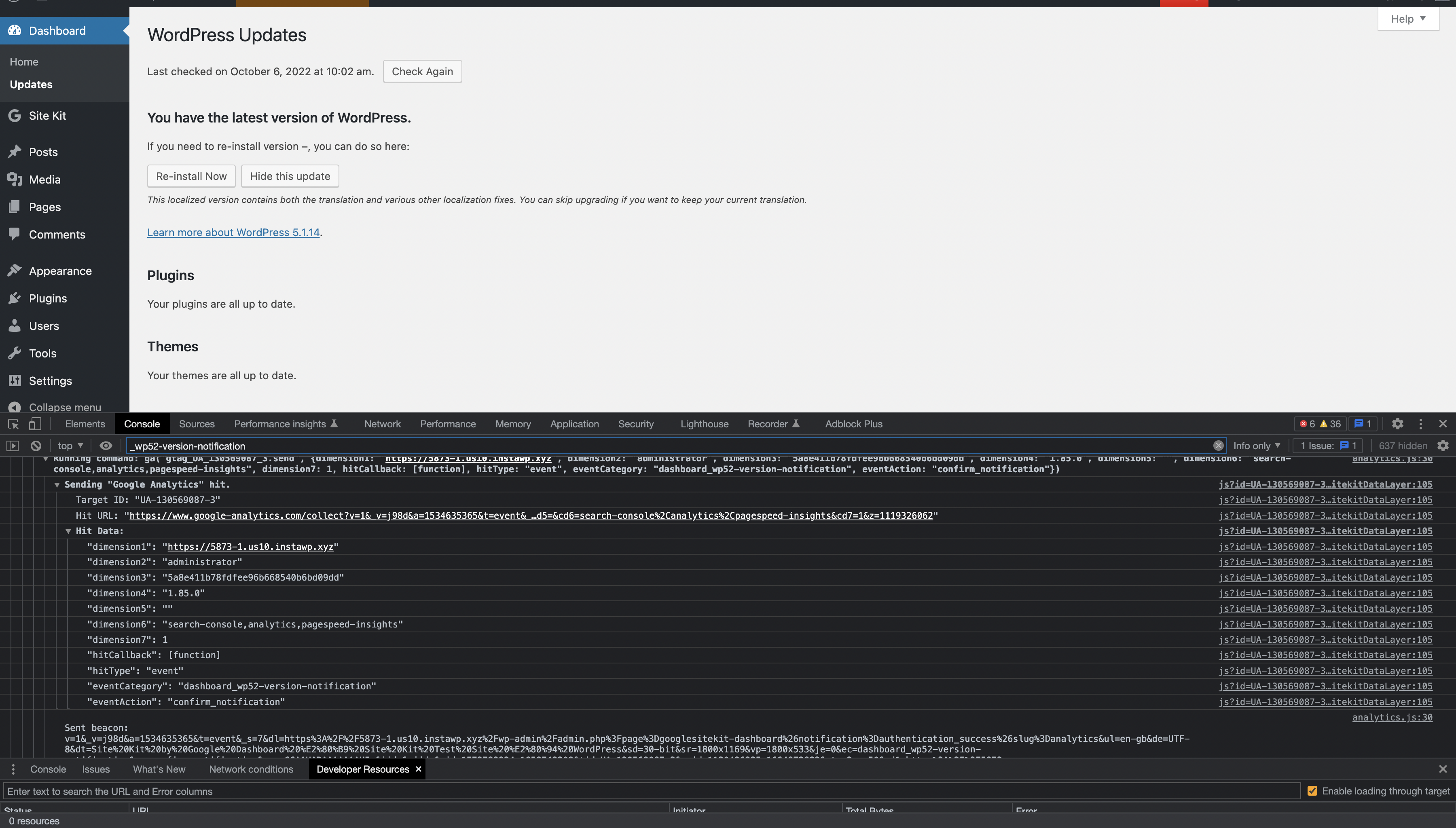The height and width of the screenshot is (828, 1456).
Task: Clear the console filter with the x icon
Action: pos(1218,445)
